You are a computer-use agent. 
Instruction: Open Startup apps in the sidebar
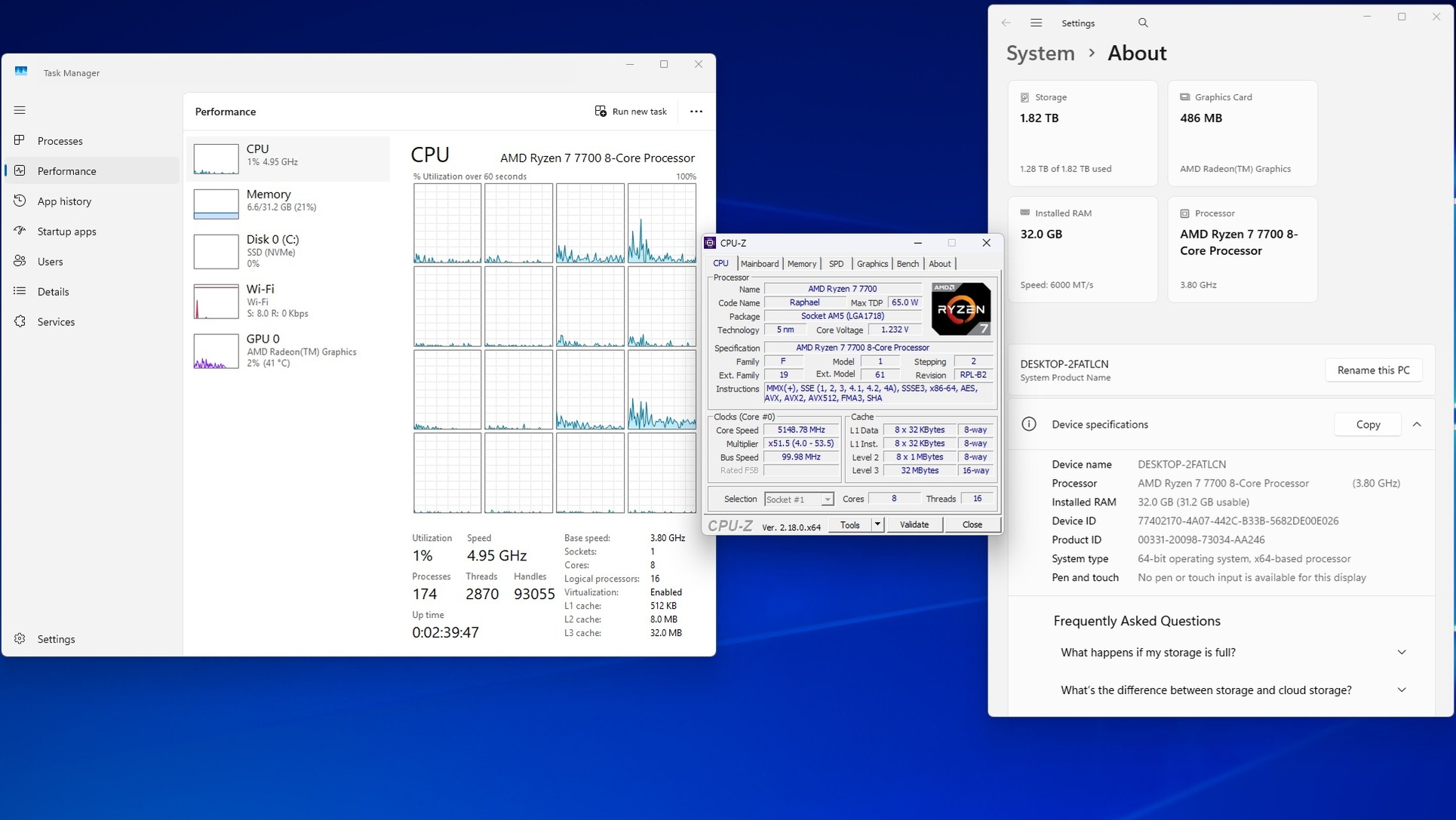(x=66, y=232)
